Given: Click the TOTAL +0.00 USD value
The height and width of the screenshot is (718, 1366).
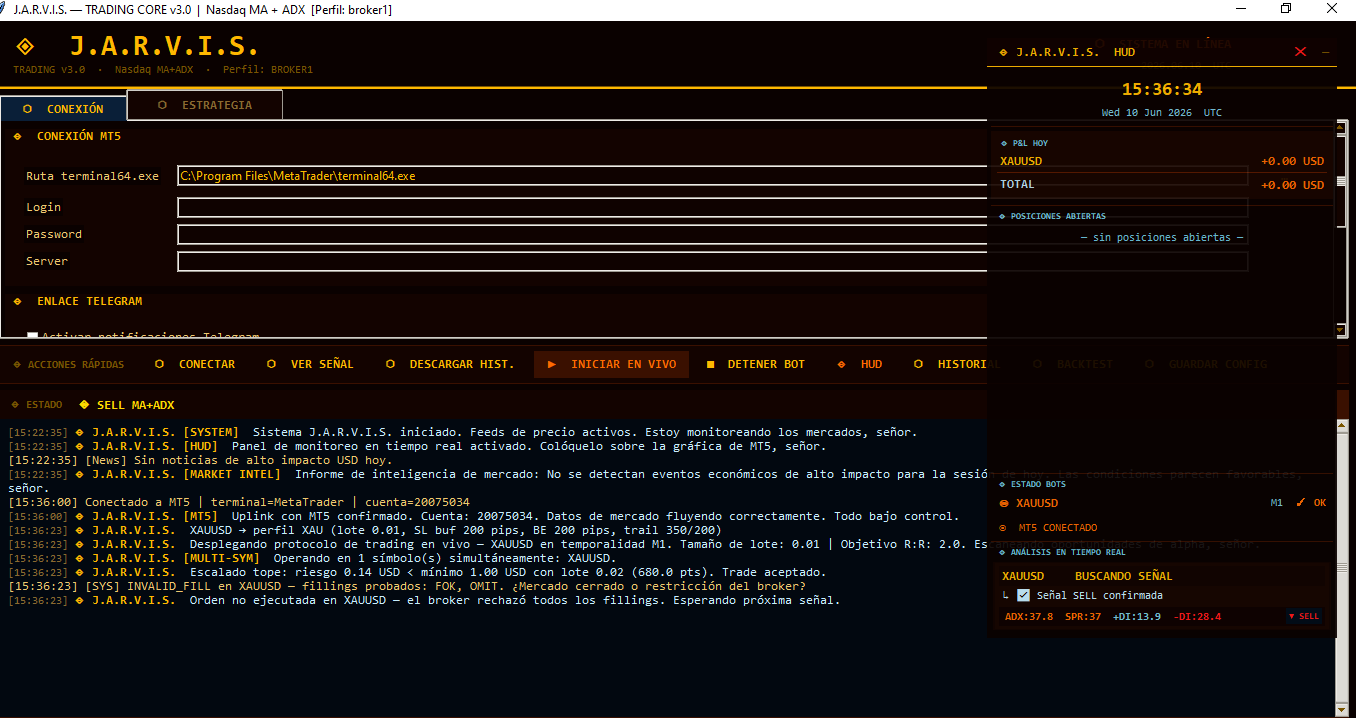Looking at the screenshot, I should [1292, 185].
